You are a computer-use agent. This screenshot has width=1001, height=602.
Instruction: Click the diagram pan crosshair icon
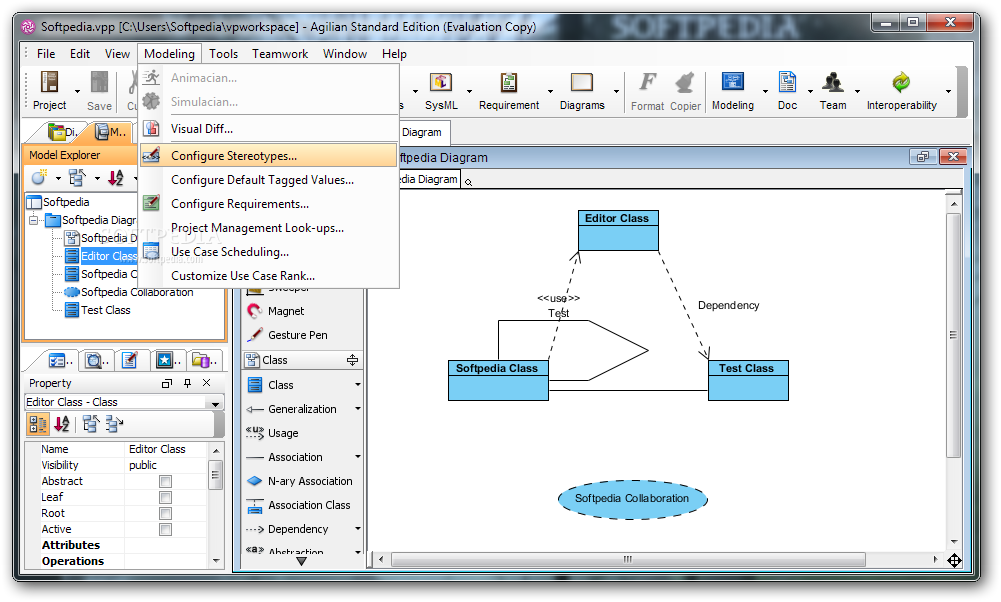pyautogui.click(x=954, y=561)
